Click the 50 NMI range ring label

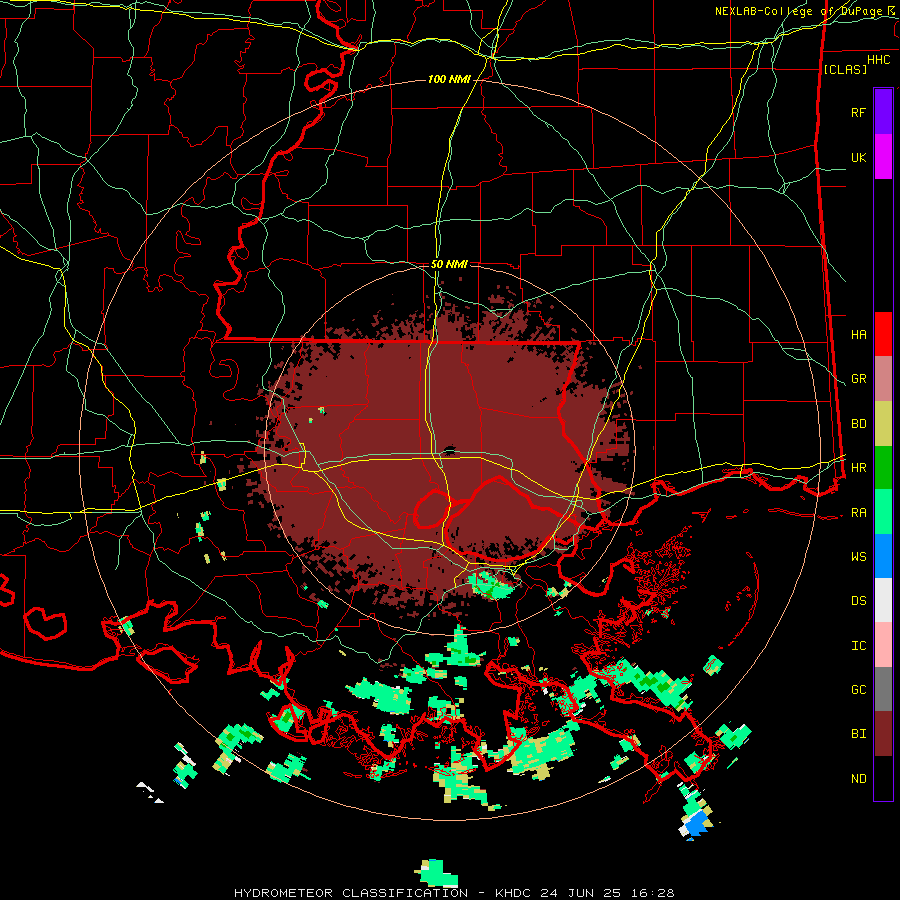point(449,264)
